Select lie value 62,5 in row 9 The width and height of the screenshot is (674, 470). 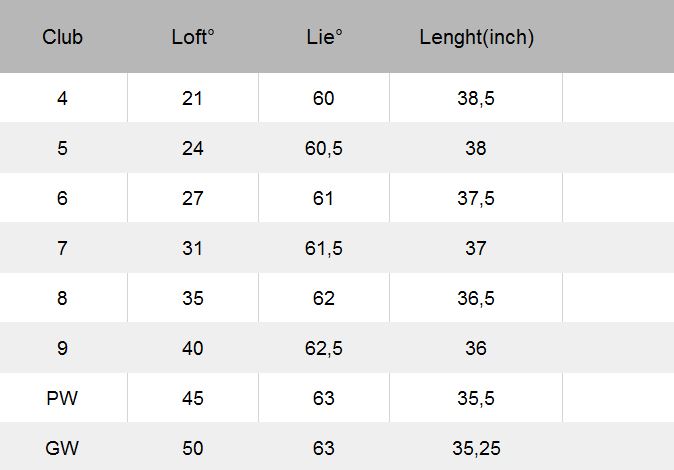click(324, 349)
